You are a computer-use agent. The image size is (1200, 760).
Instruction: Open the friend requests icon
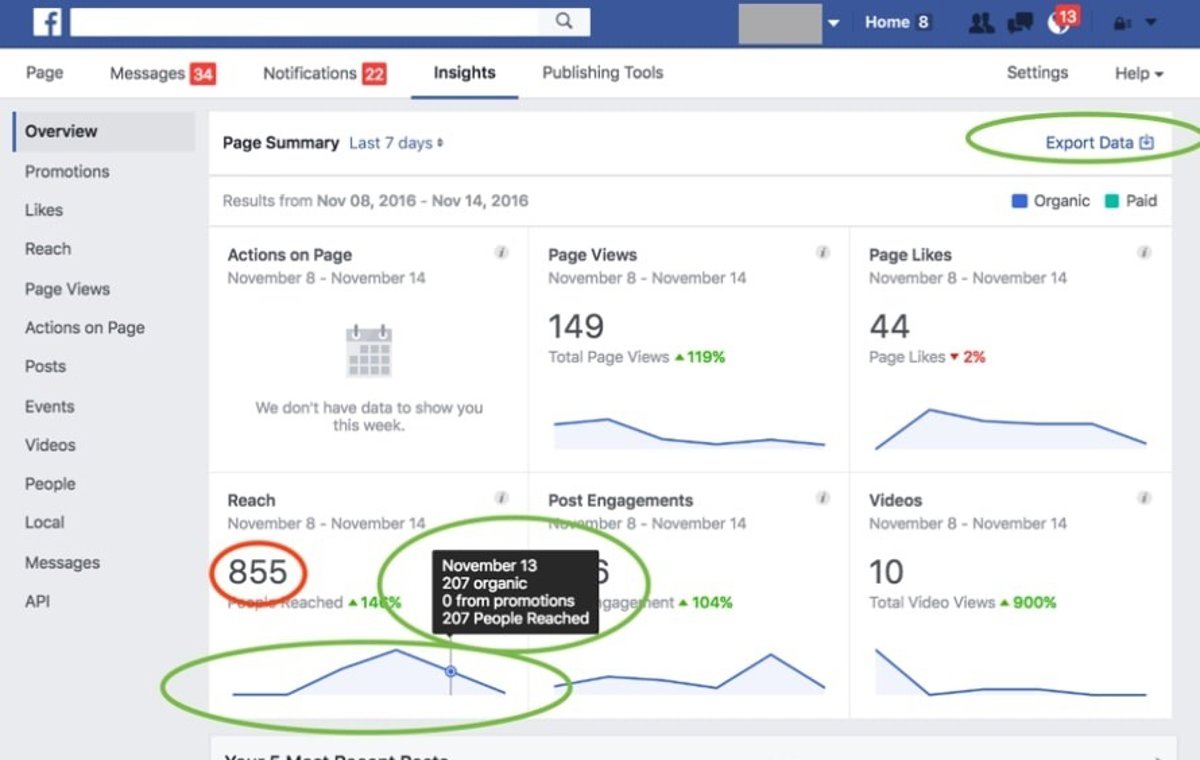coord(981,23)
